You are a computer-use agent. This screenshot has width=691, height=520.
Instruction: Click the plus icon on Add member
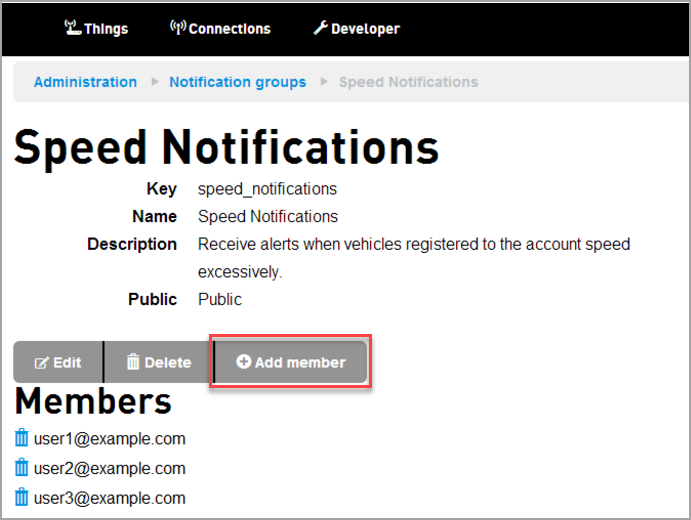click(x=243, y=362)
